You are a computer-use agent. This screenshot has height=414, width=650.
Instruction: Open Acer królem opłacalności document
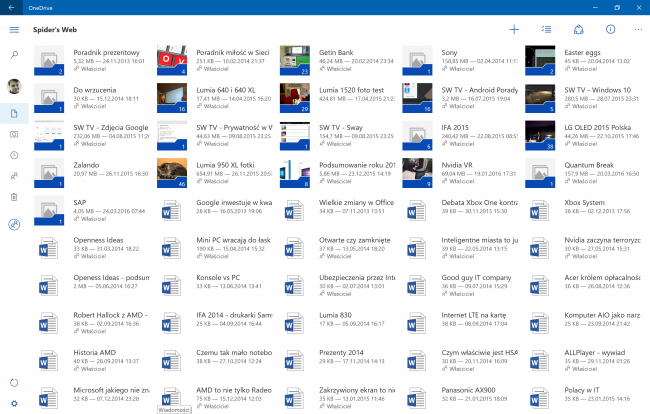click(x=583, y=286)
